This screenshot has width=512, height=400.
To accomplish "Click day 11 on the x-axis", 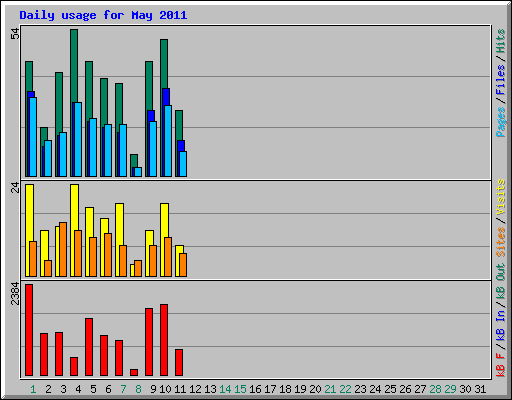I will (x=180, y=389).
